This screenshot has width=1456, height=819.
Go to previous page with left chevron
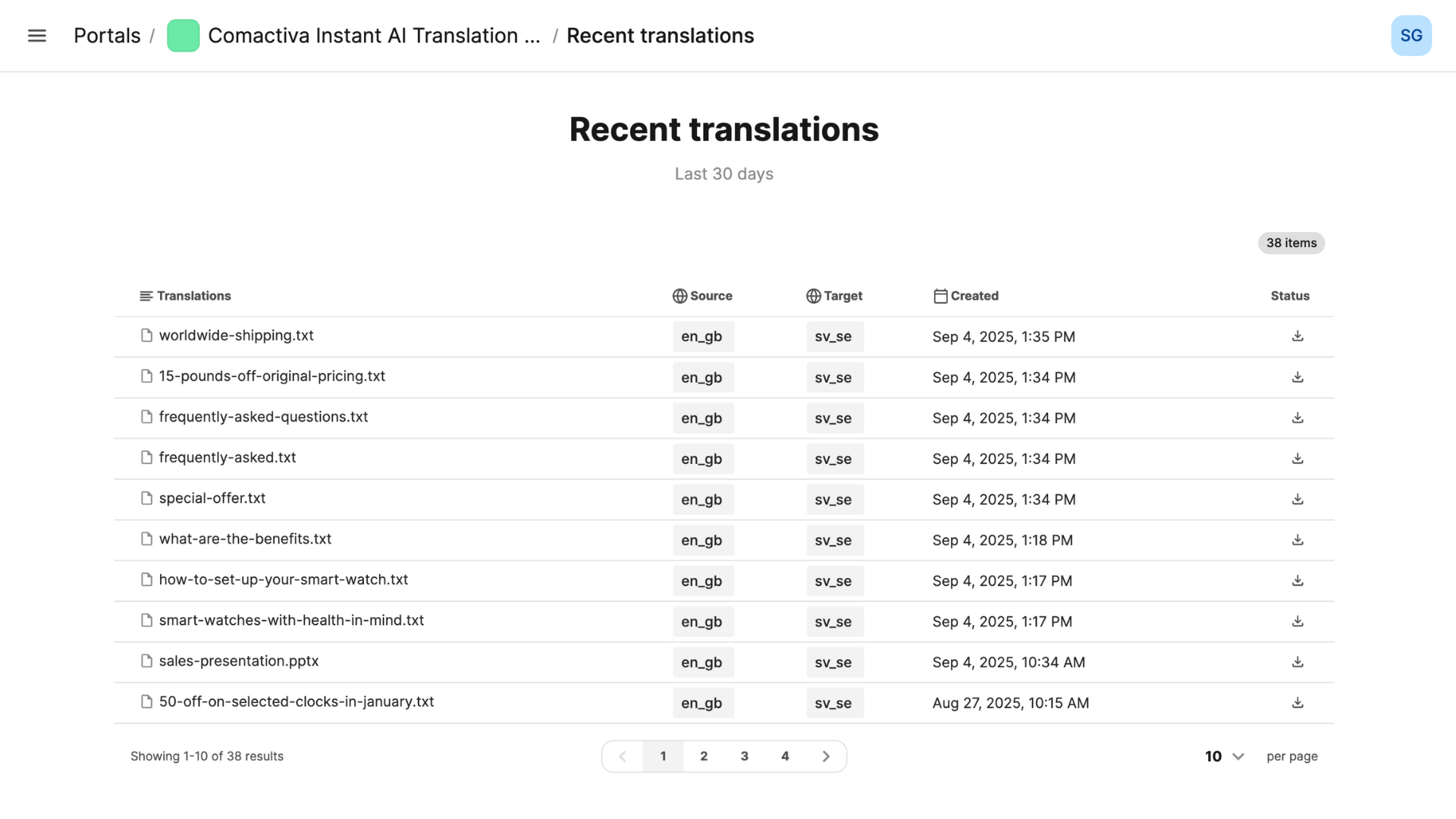point(623,756)
